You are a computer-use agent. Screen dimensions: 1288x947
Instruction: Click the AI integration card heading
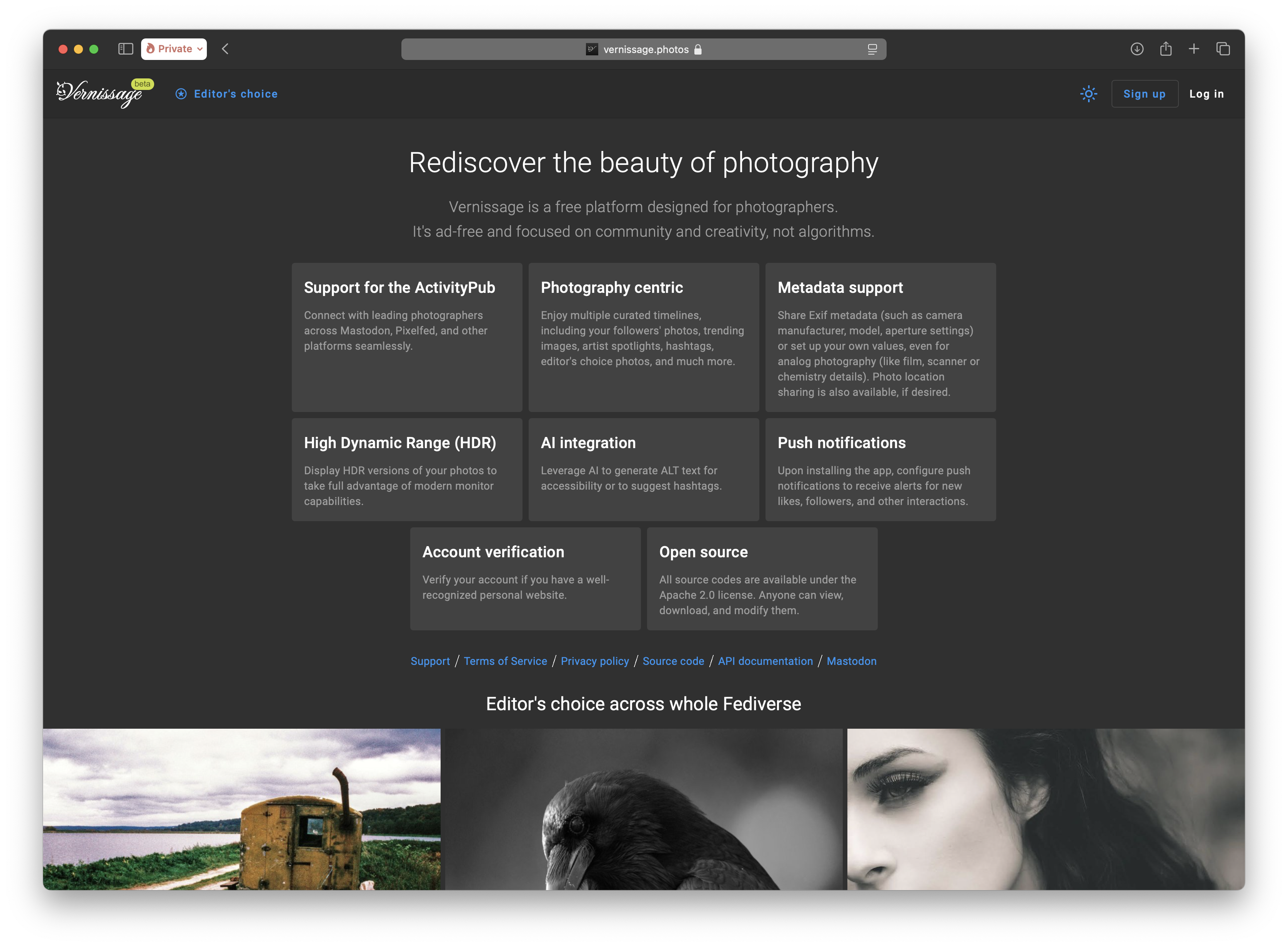click(x=588, y=442)
